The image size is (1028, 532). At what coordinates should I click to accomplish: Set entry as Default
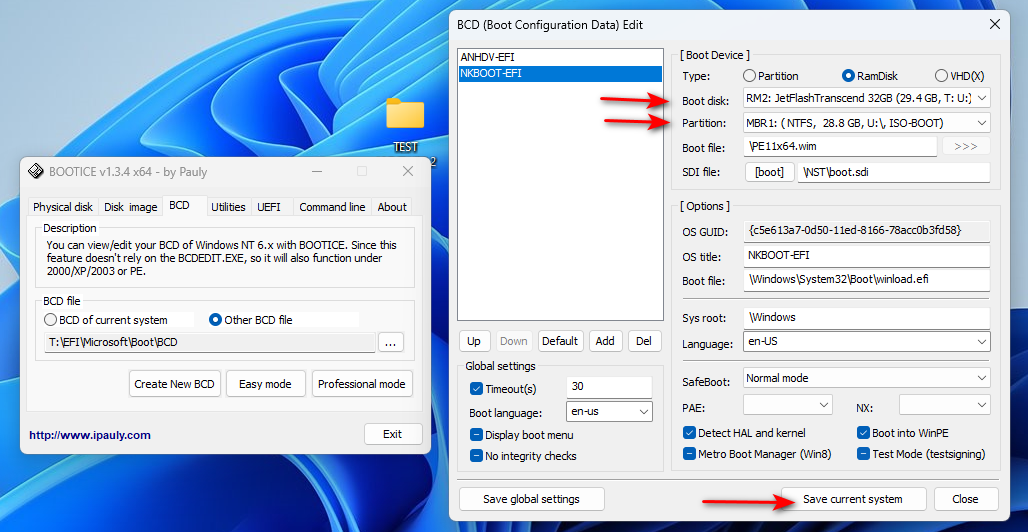point(560,341)
